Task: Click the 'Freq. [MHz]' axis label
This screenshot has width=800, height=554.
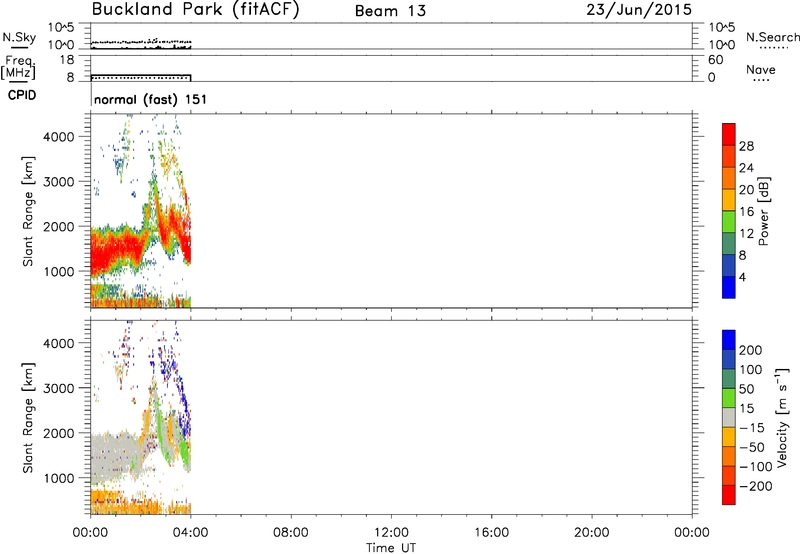Action: 18,67
